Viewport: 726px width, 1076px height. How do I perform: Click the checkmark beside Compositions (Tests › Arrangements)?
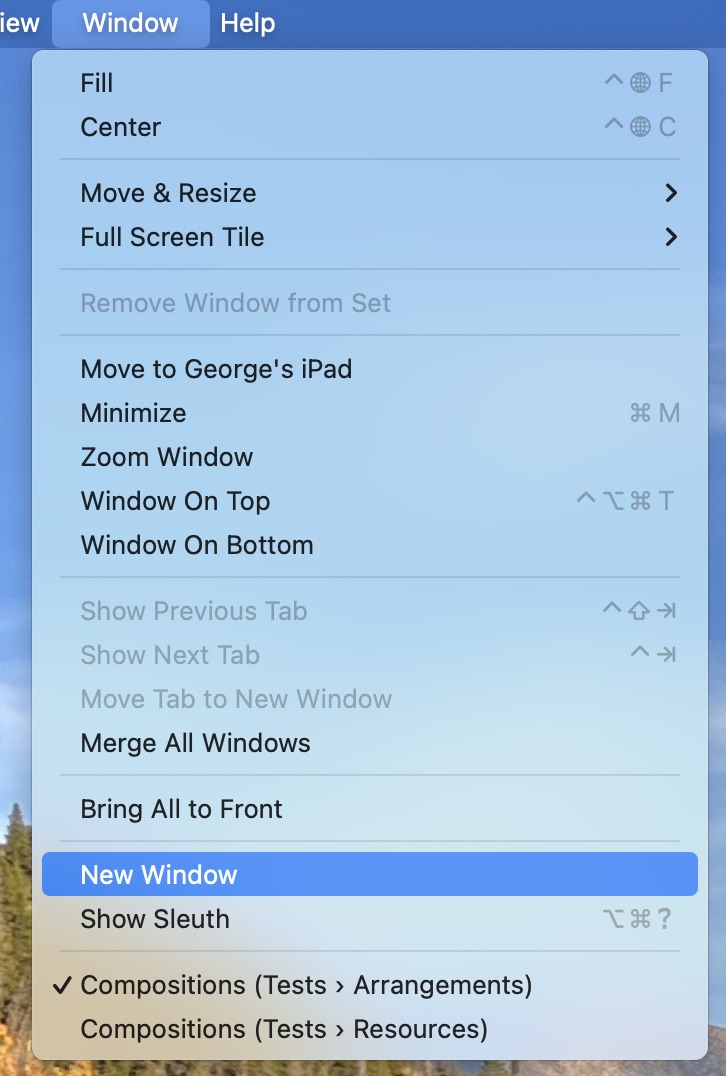click(63, 985)
